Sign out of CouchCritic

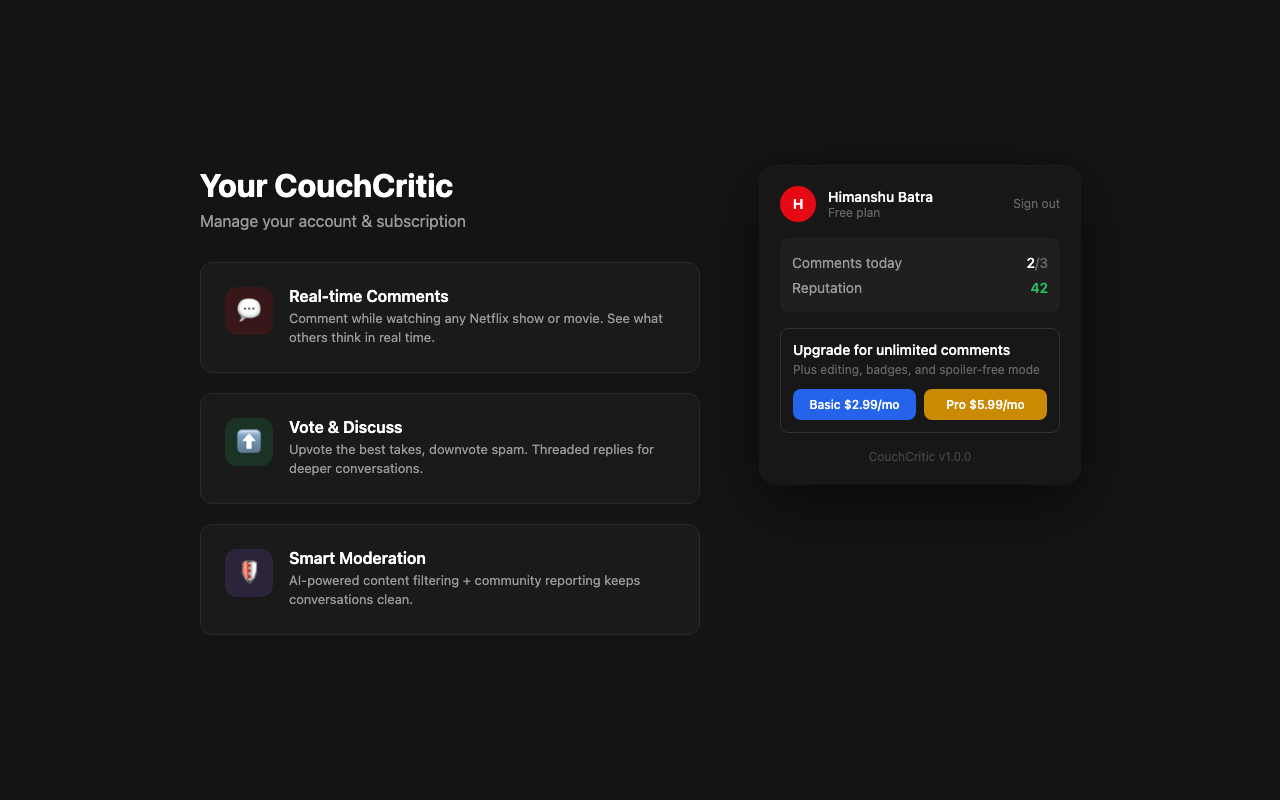[x=1036, y=203]
